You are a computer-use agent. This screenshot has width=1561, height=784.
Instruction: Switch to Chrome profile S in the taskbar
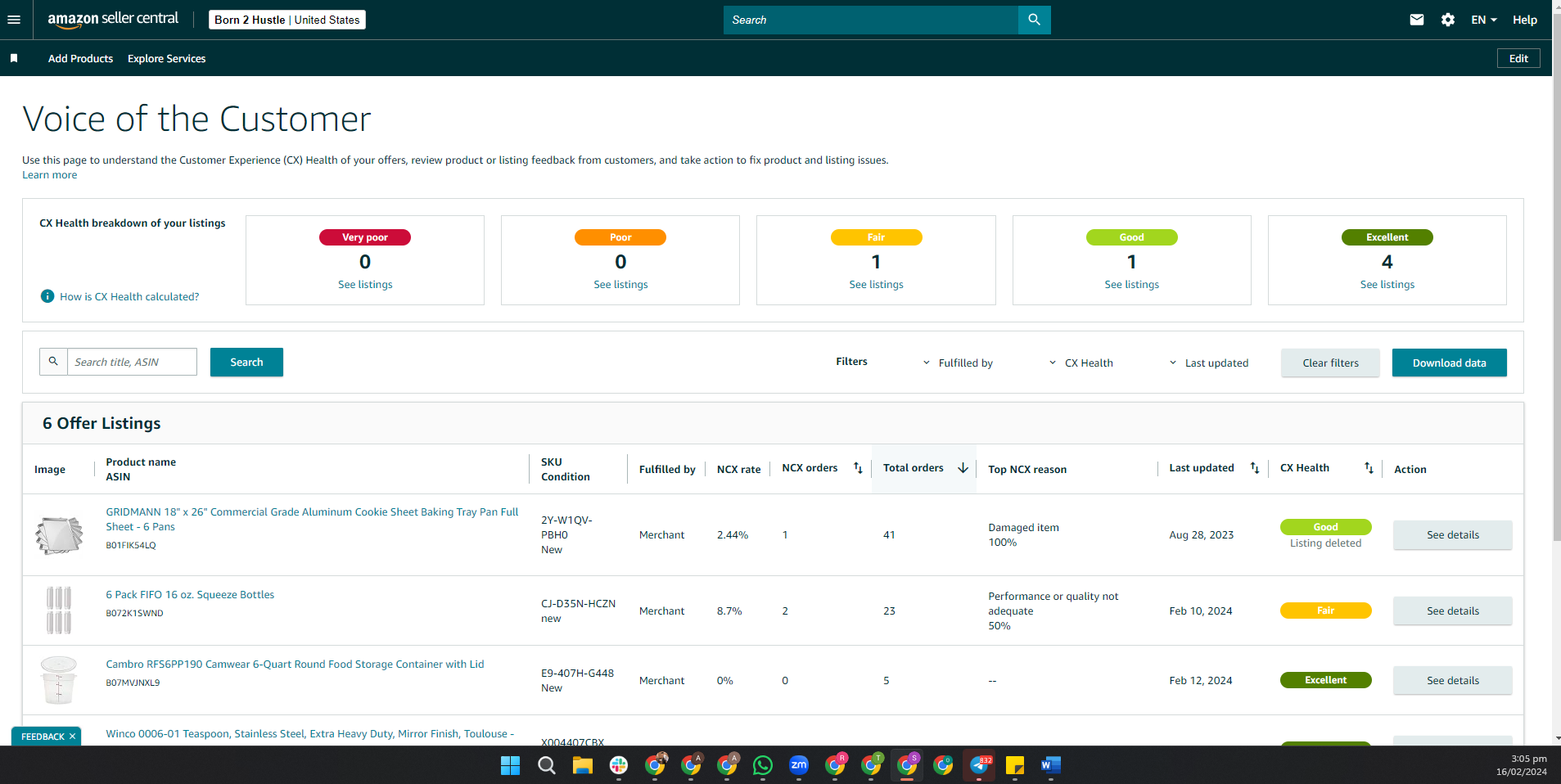(908, 764)
